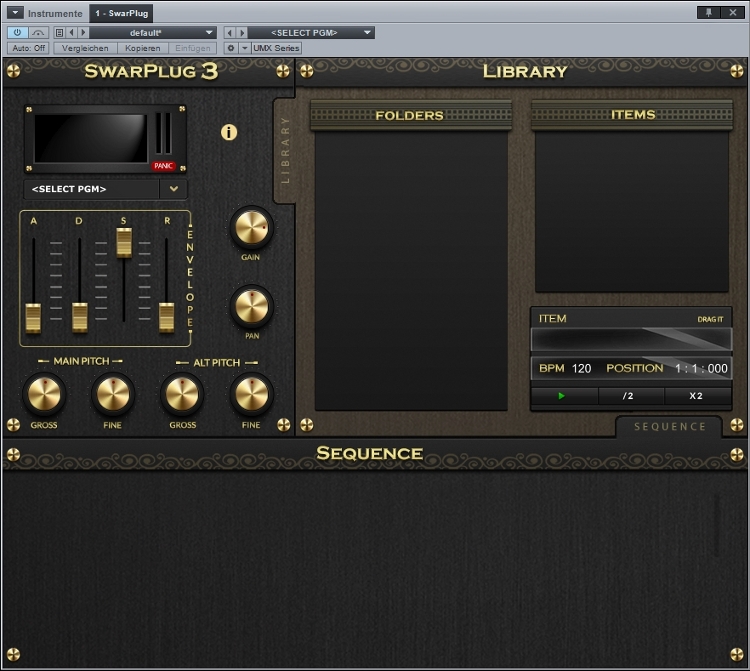This screenshot has height=671, width=750.
Task: Click the UMX Series controller field
Action: tap(276, 48)
